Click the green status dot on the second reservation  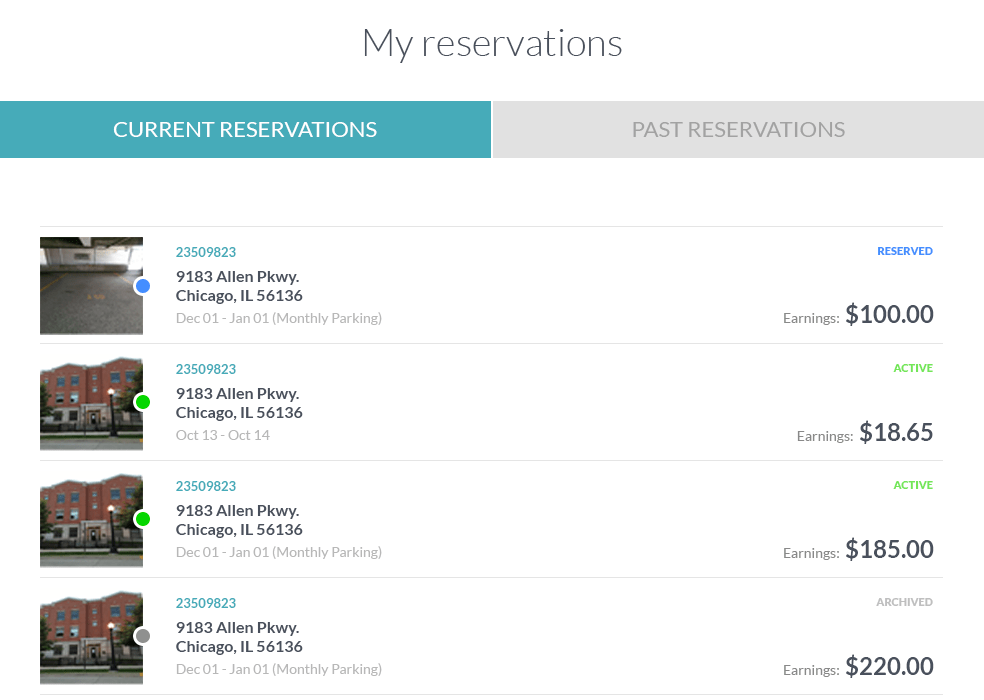[142, 403]
